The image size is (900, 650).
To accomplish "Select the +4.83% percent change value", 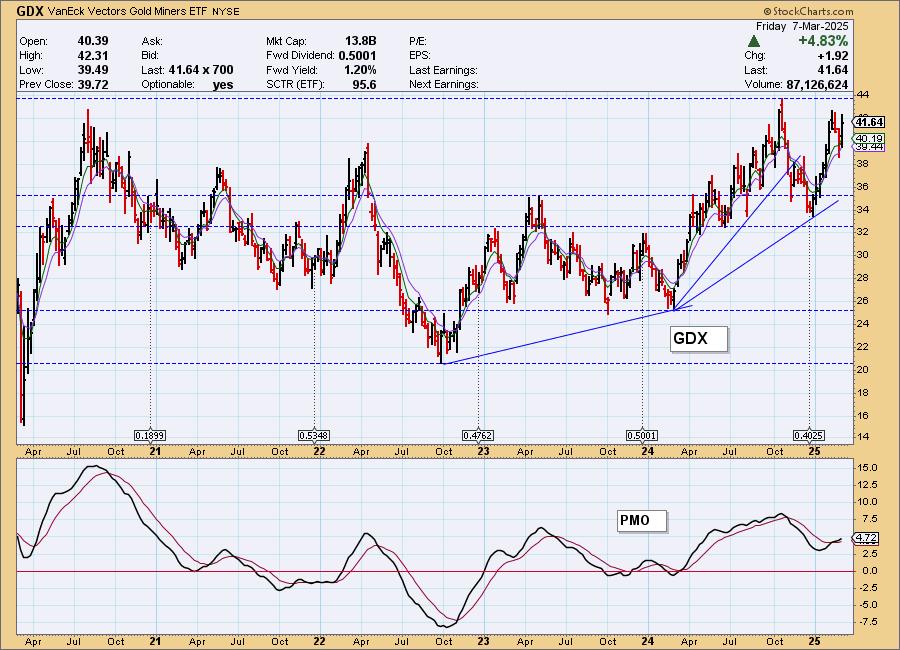I will pyautogui.click(x=823, y=41).
